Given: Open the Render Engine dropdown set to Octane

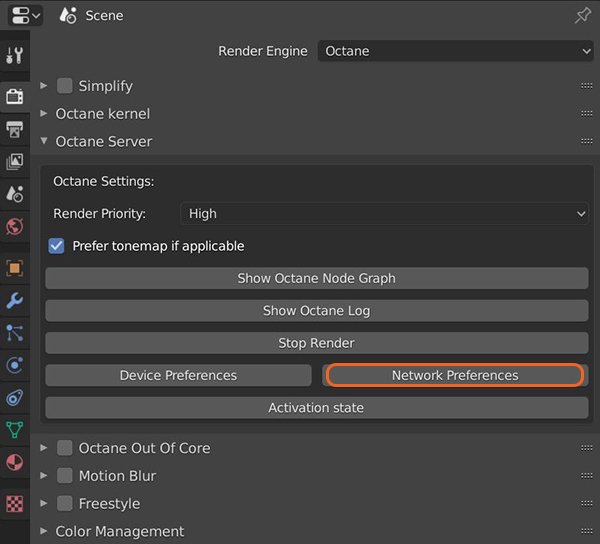Looking at the screenshot, I should tap(455, 51).
